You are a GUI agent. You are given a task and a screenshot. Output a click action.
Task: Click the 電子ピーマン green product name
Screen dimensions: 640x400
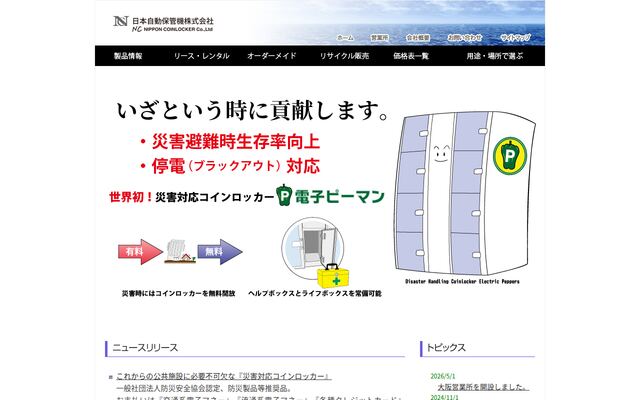(x=339, y=196)
